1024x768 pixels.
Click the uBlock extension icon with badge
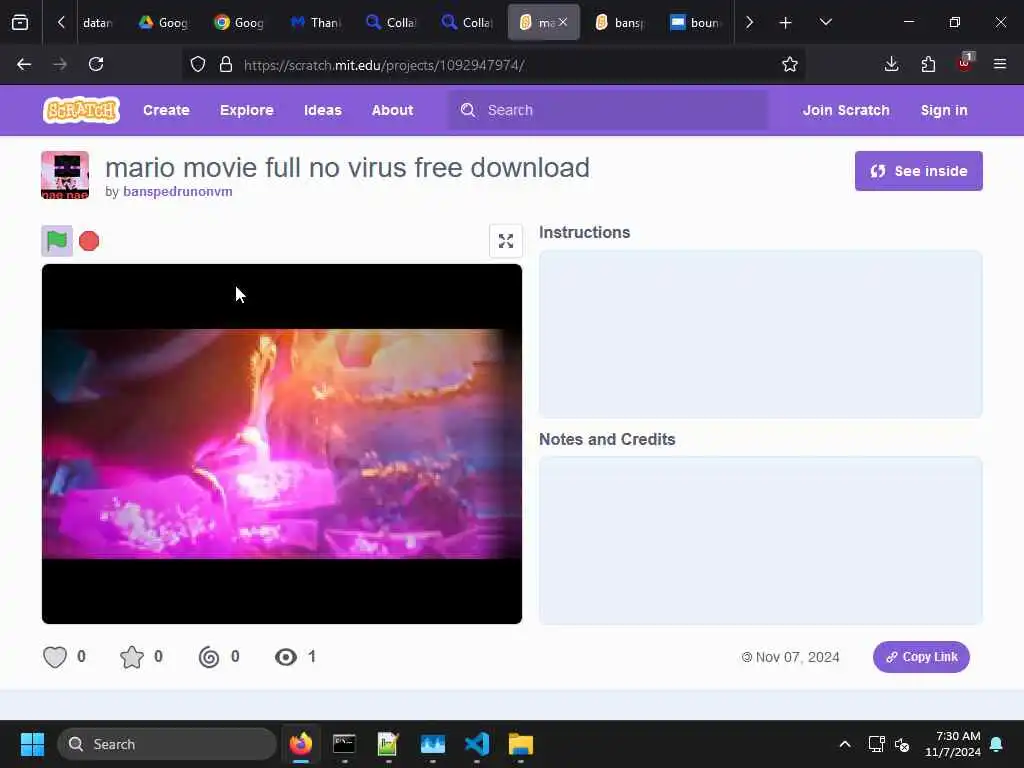[965, 63]
